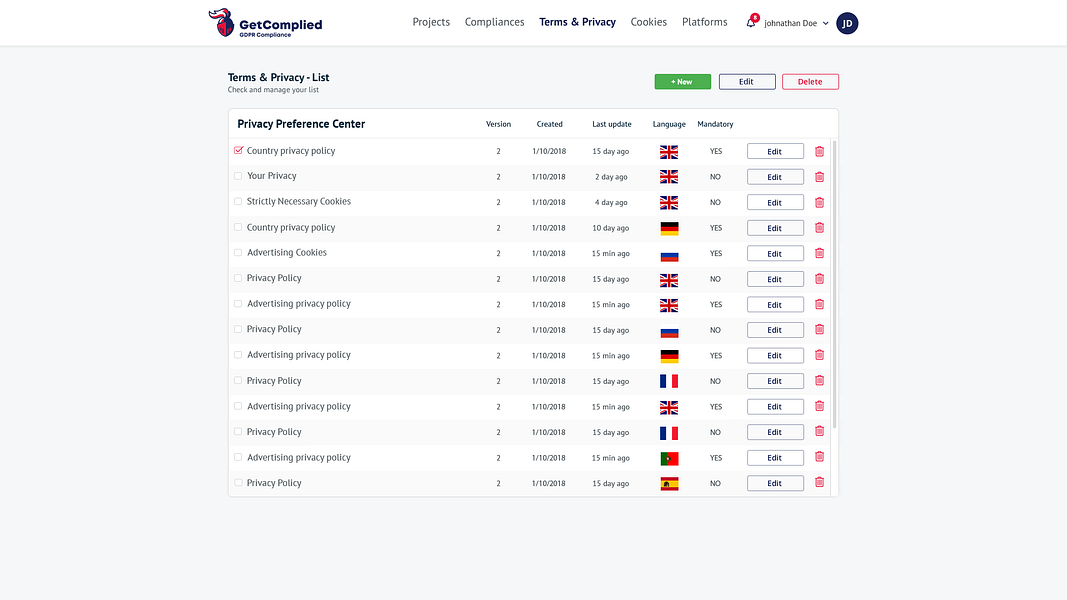Image resolution: width=1067 pixels, height=600 pixels.
Task: Delete Your Privacy row with trash icon
Action: coord(819,177)
